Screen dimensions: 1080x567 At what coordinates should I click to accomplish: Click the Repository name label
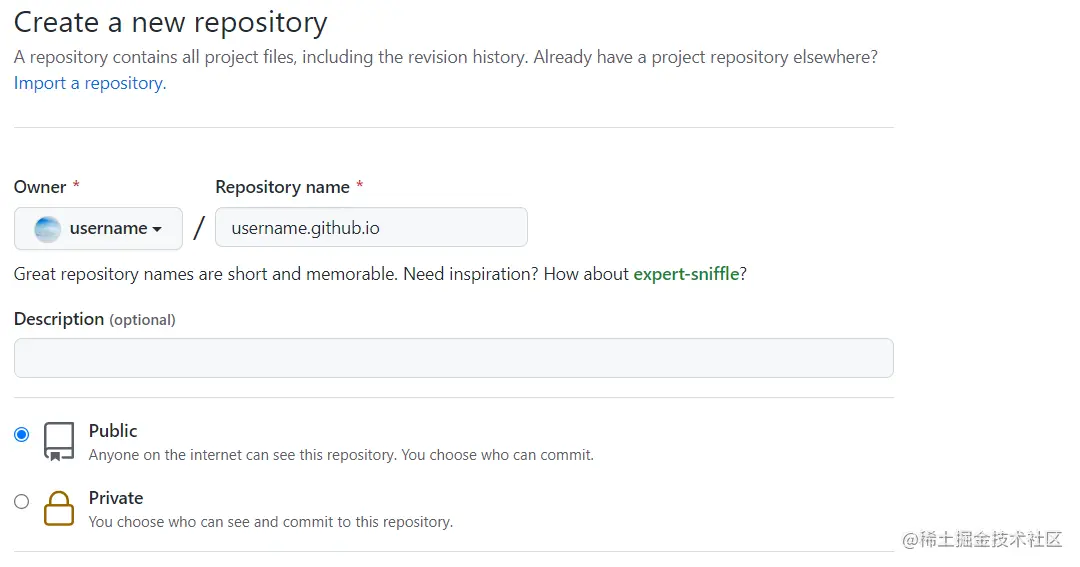(x=282, y=187)
